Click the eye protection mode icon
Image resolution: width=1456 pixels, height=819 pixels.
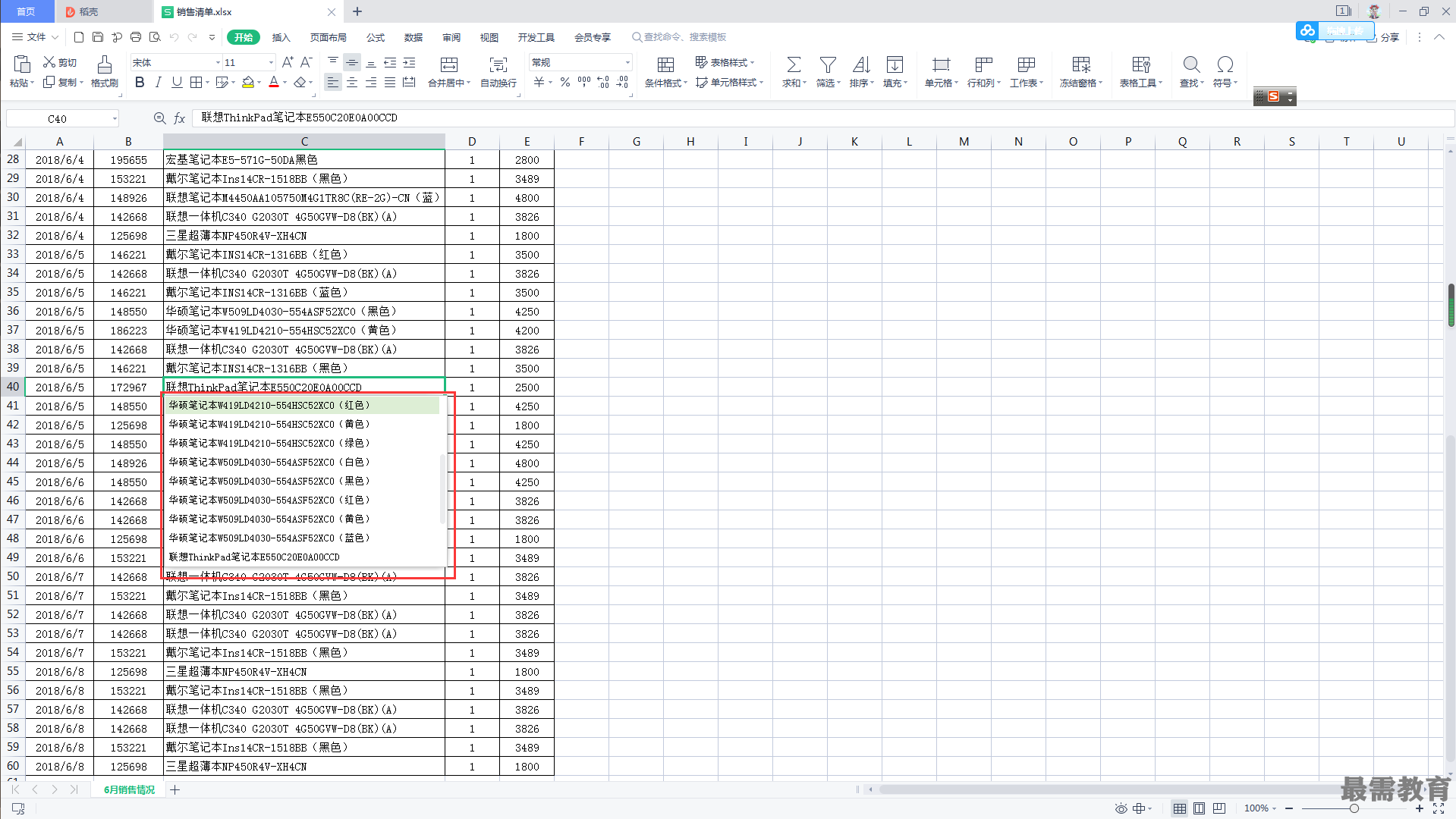1121,808
